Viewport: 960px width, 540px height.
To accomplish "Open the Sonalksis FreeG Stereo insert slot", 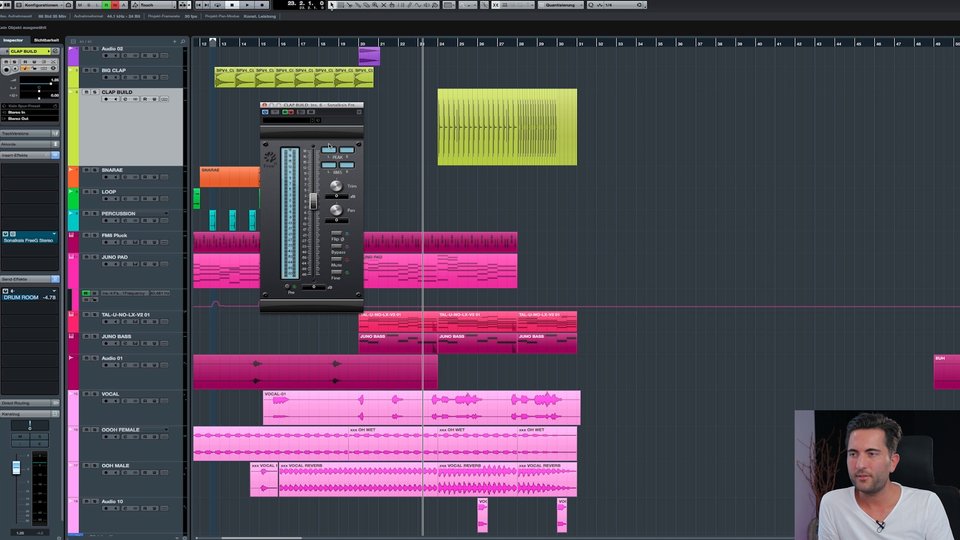I will pos(29,238).
